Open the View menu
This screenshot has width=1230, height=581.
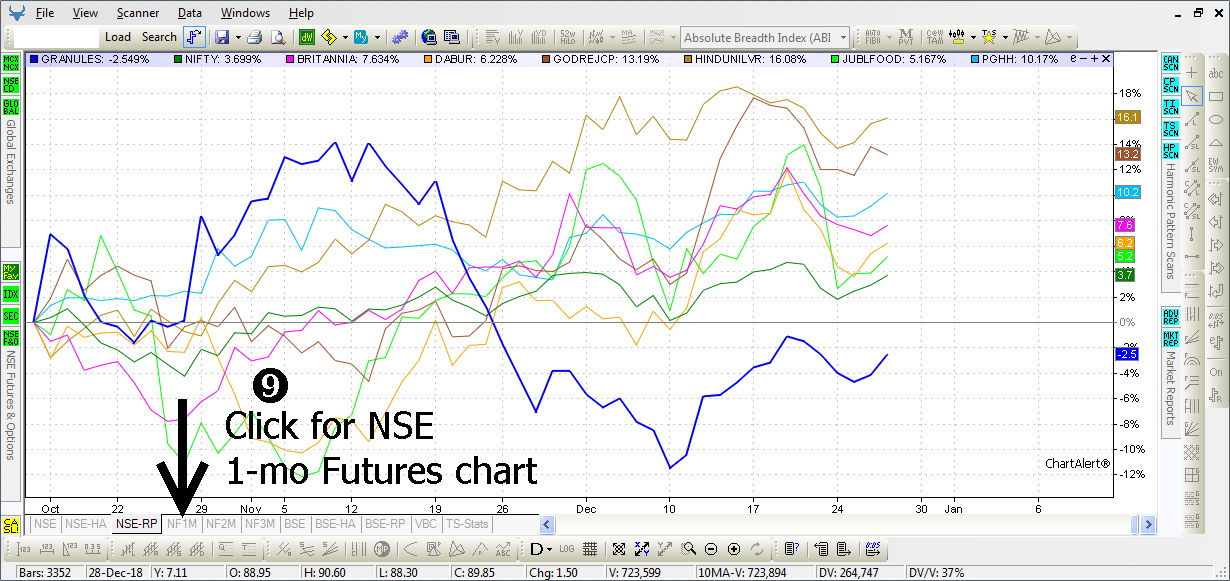pyautogui.click(x=86, y=13)
